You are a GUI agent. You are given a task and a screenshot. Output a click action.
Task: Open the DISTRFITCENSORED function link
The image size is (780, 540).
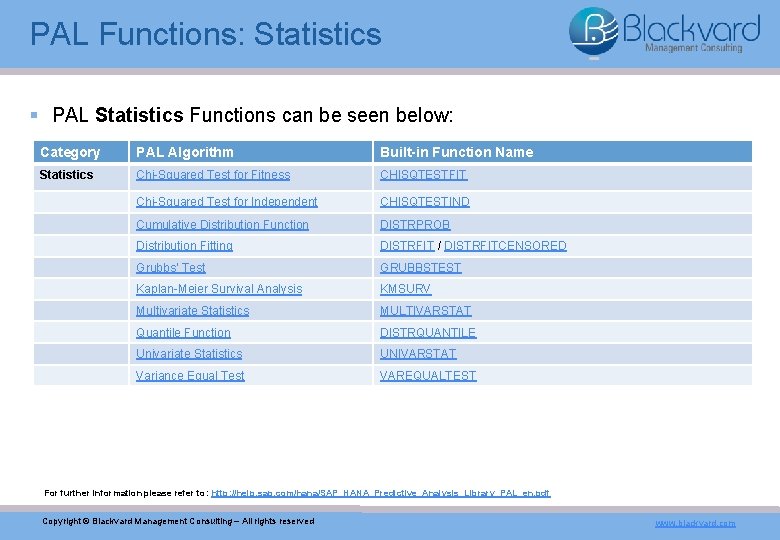point(505,246)
